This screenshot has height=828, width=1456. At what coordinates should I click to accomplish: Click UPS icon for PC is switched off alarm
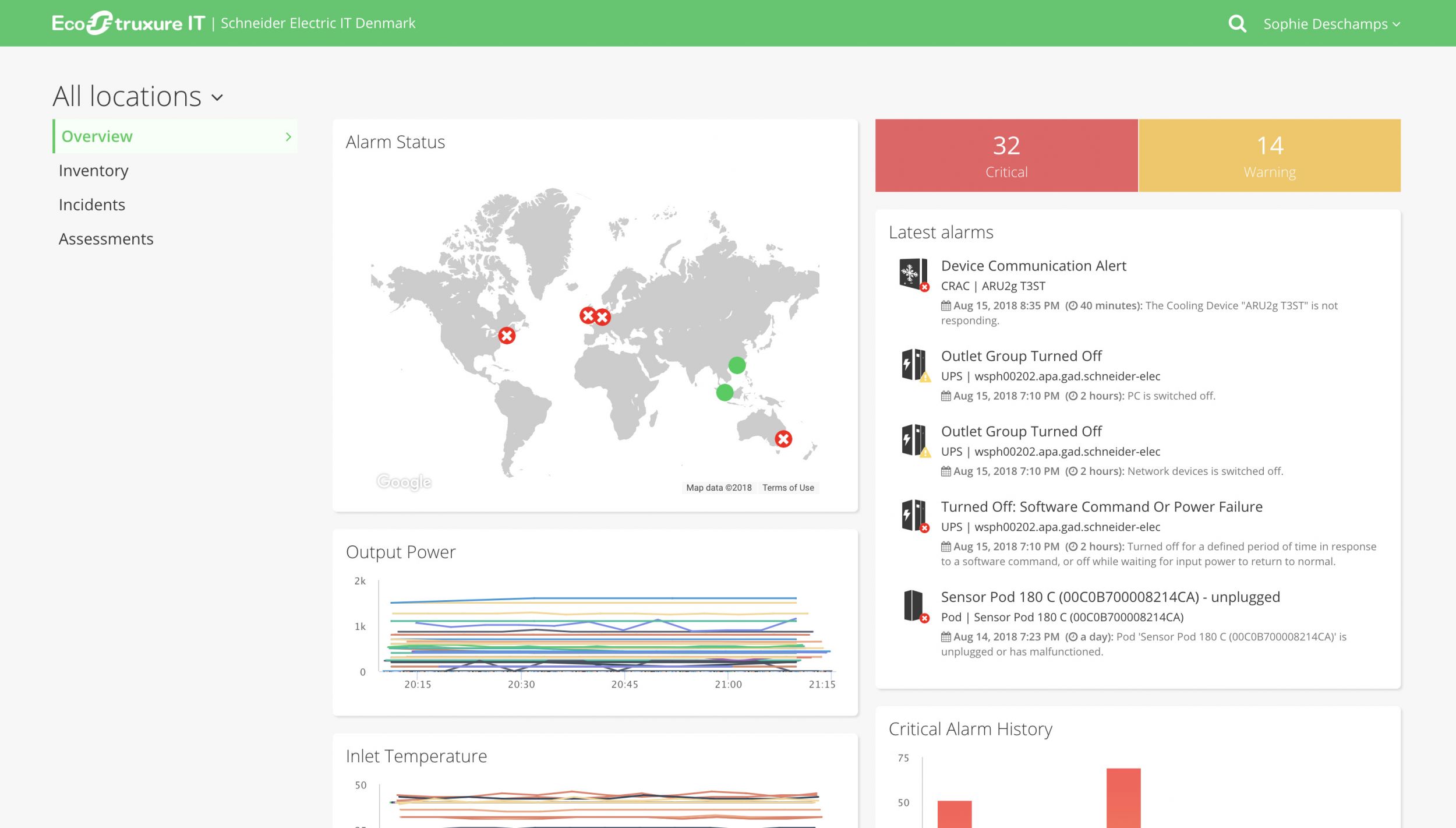[915, 365]
